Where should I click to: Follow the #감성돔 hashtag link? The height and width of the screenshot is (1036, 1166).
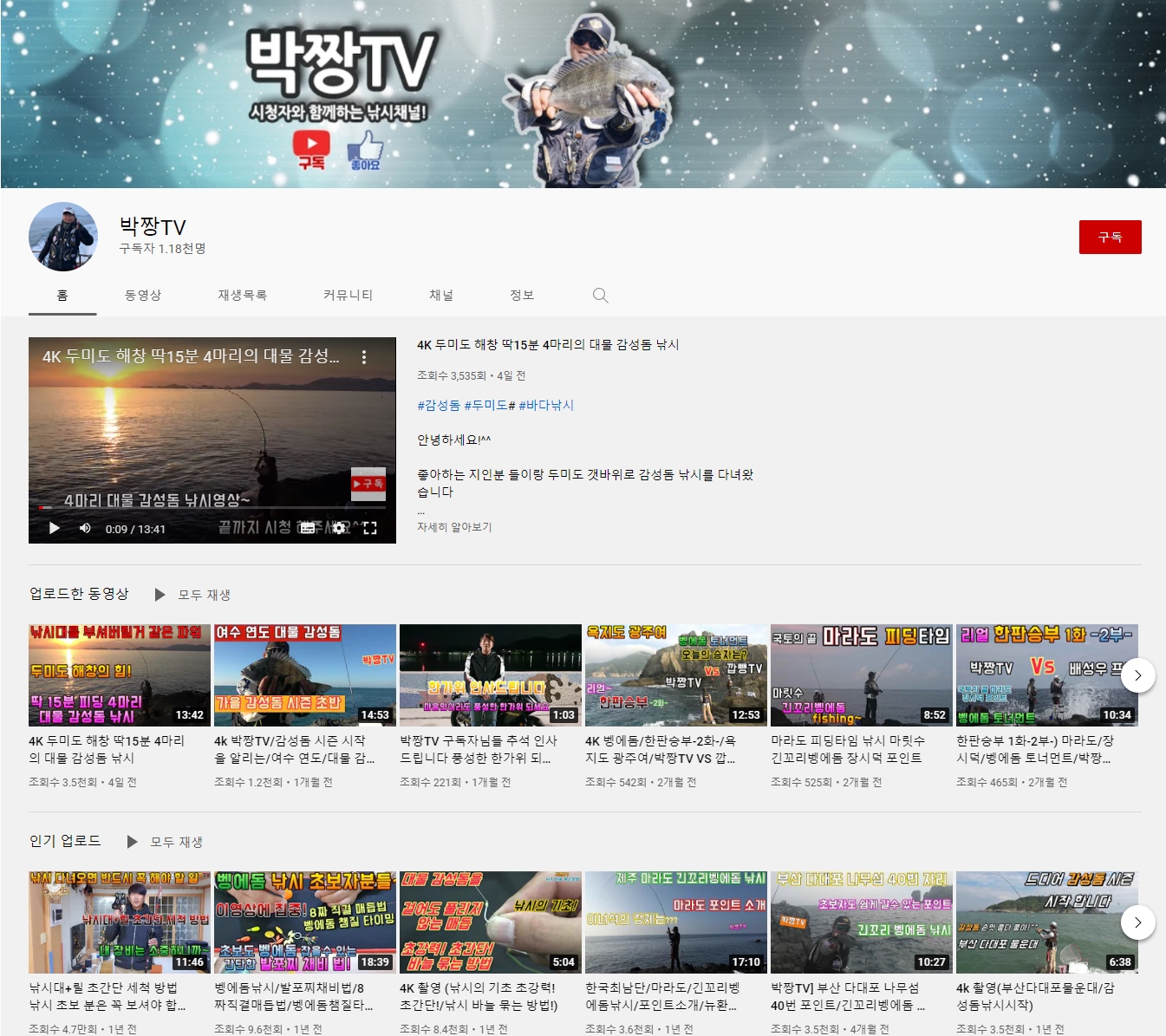click(x=439, y=405)
